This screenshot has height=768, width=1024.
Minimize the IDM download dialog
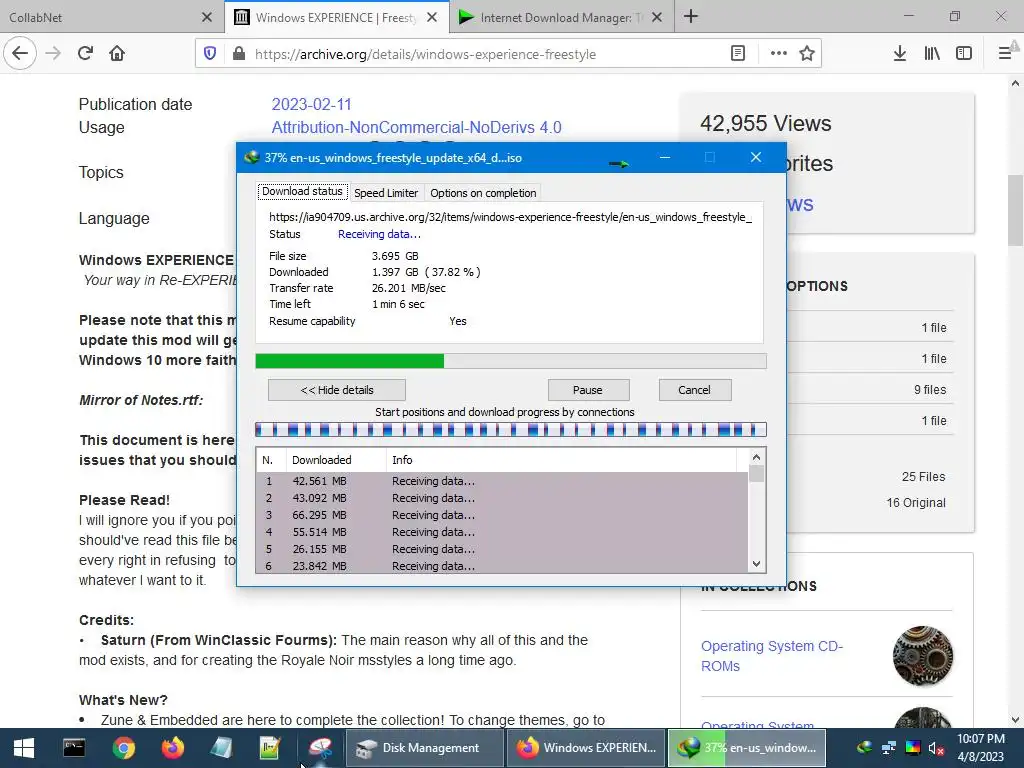point(665,157)
